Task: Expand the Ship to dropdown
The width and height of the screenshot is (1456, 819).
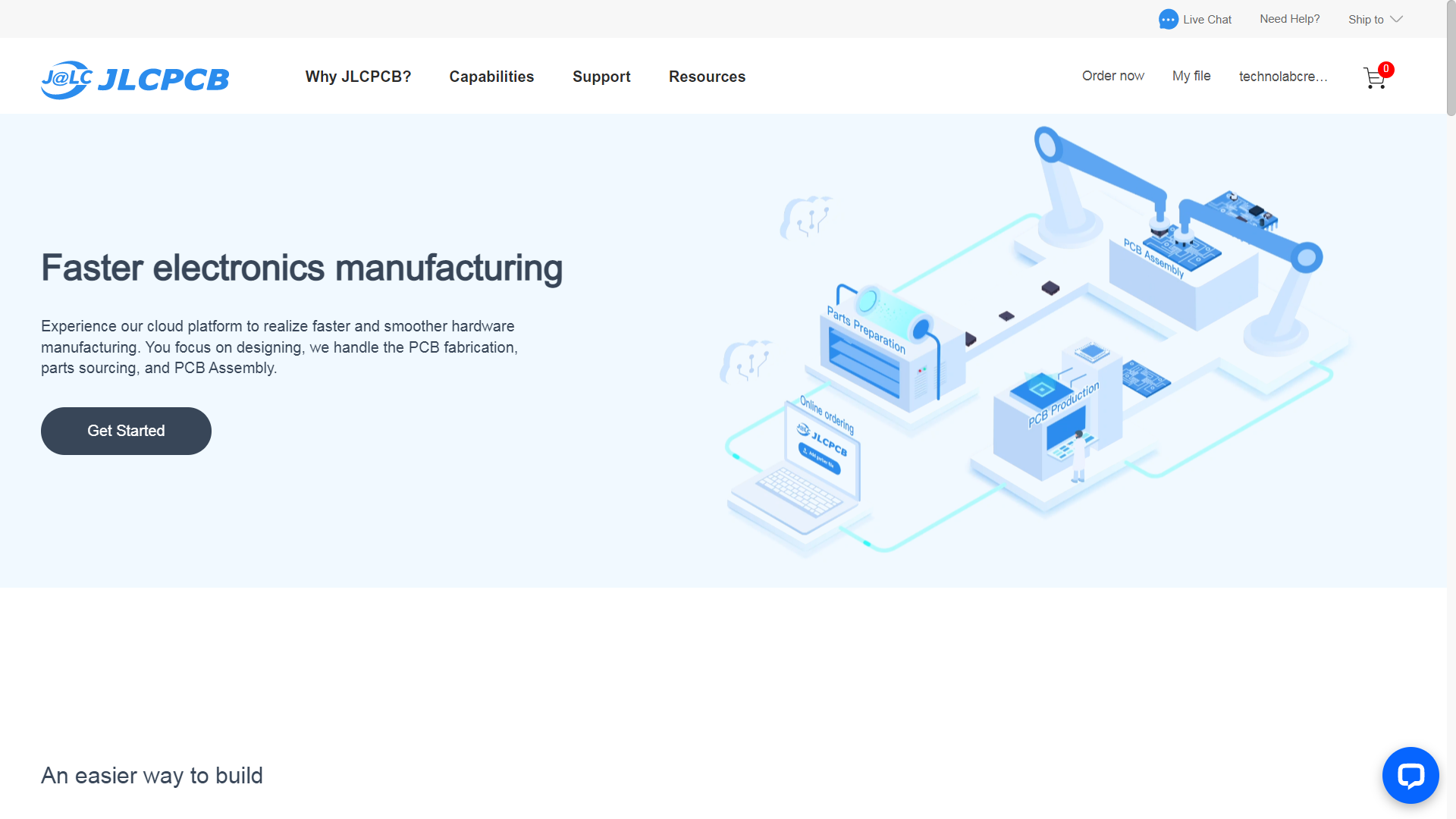Action: pos(1375,19)
